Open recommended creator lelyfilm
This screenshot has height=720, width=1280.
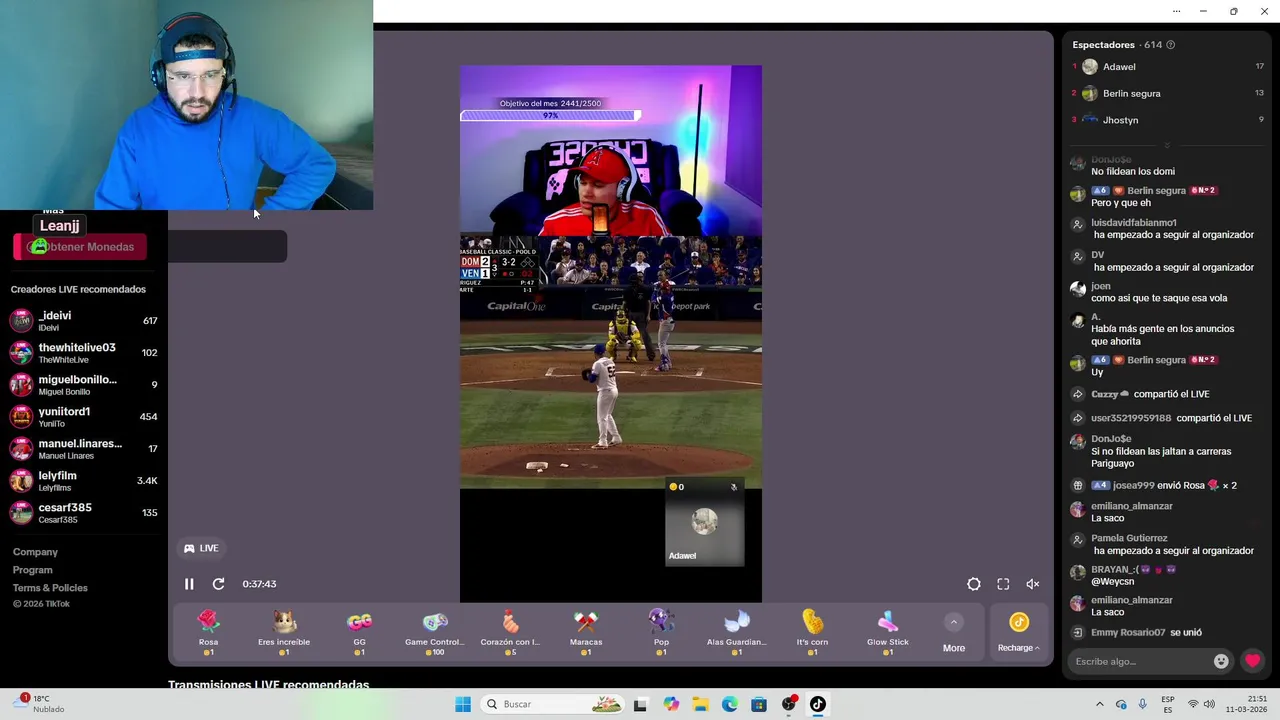pyautogui.click(x=84, y=481)
